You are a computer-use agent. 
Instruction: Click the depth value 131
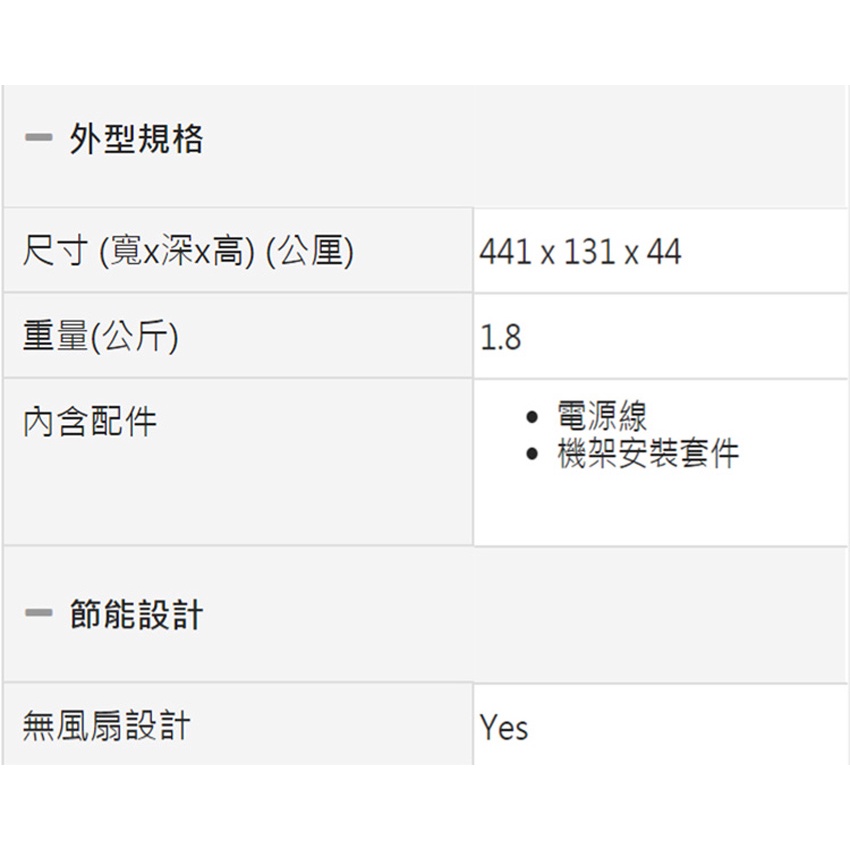pos(588,252)
